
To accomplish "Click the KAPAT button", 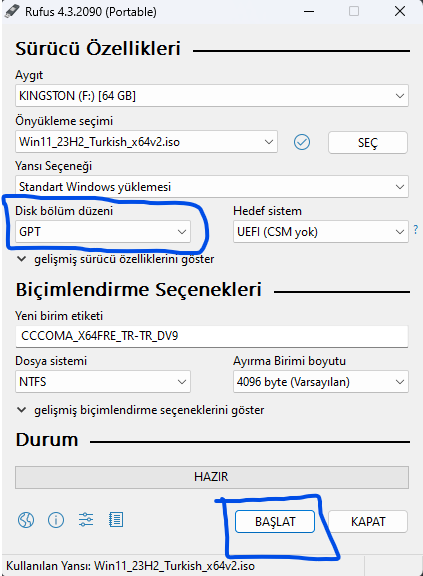I will (x=368, y=521).
